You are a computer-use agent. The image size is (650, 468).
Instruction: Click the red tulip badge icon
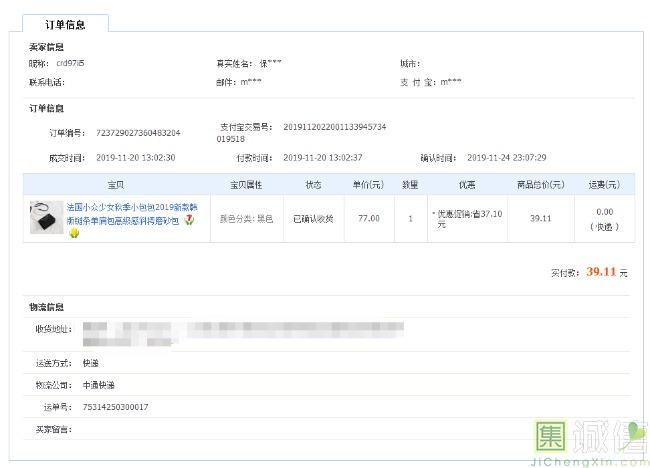tap(190, 219)
